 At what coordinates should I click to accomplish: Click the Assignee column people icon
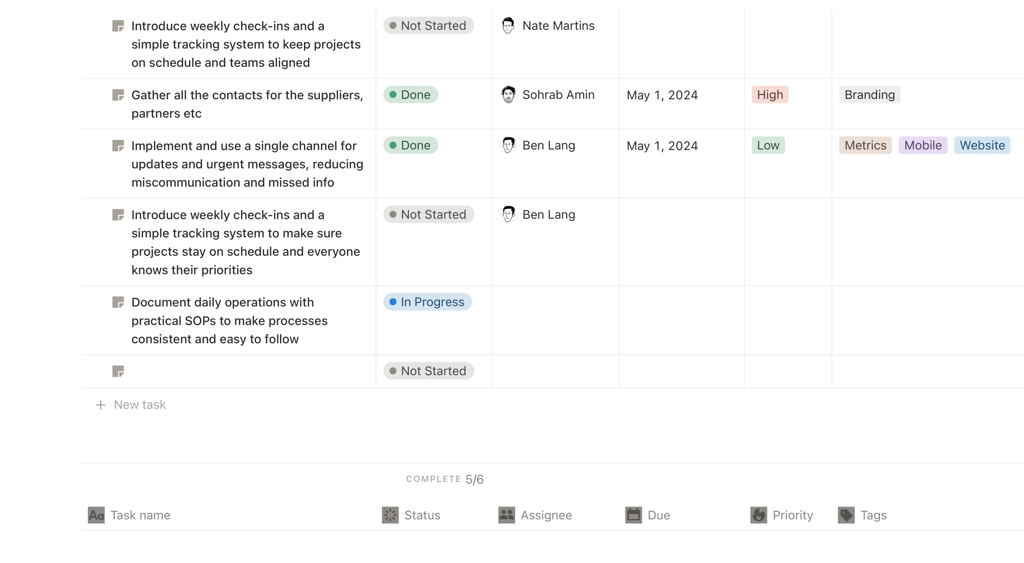tap(507, 515)
